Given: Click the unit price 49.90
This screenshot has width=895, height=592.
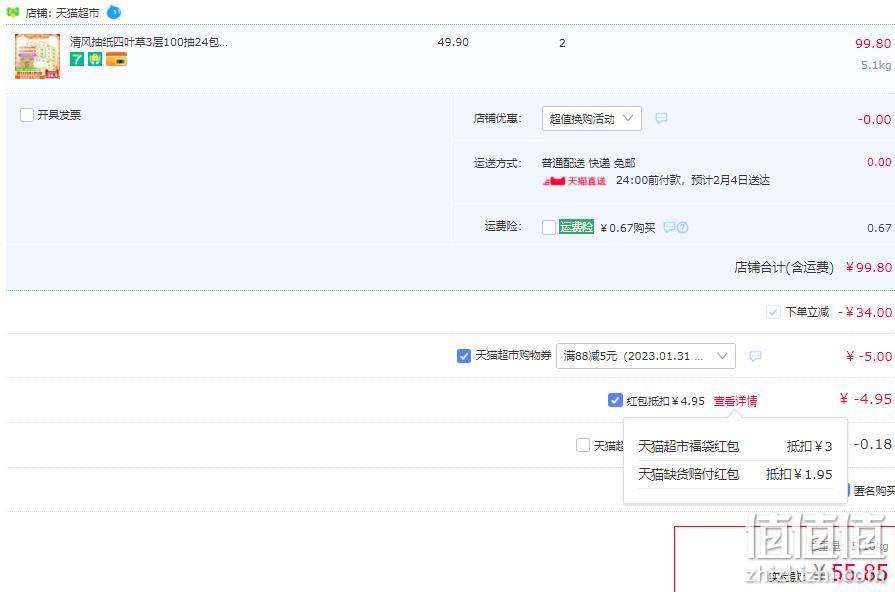Looking at the screenshot, I should [x=453, y=42].
